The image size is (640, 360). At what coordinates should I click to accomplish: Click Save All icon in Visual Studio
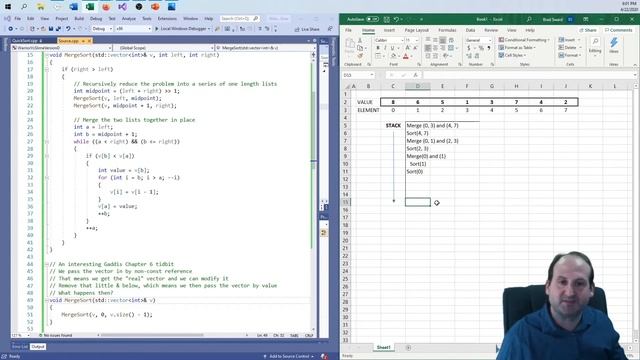(58, 29)
